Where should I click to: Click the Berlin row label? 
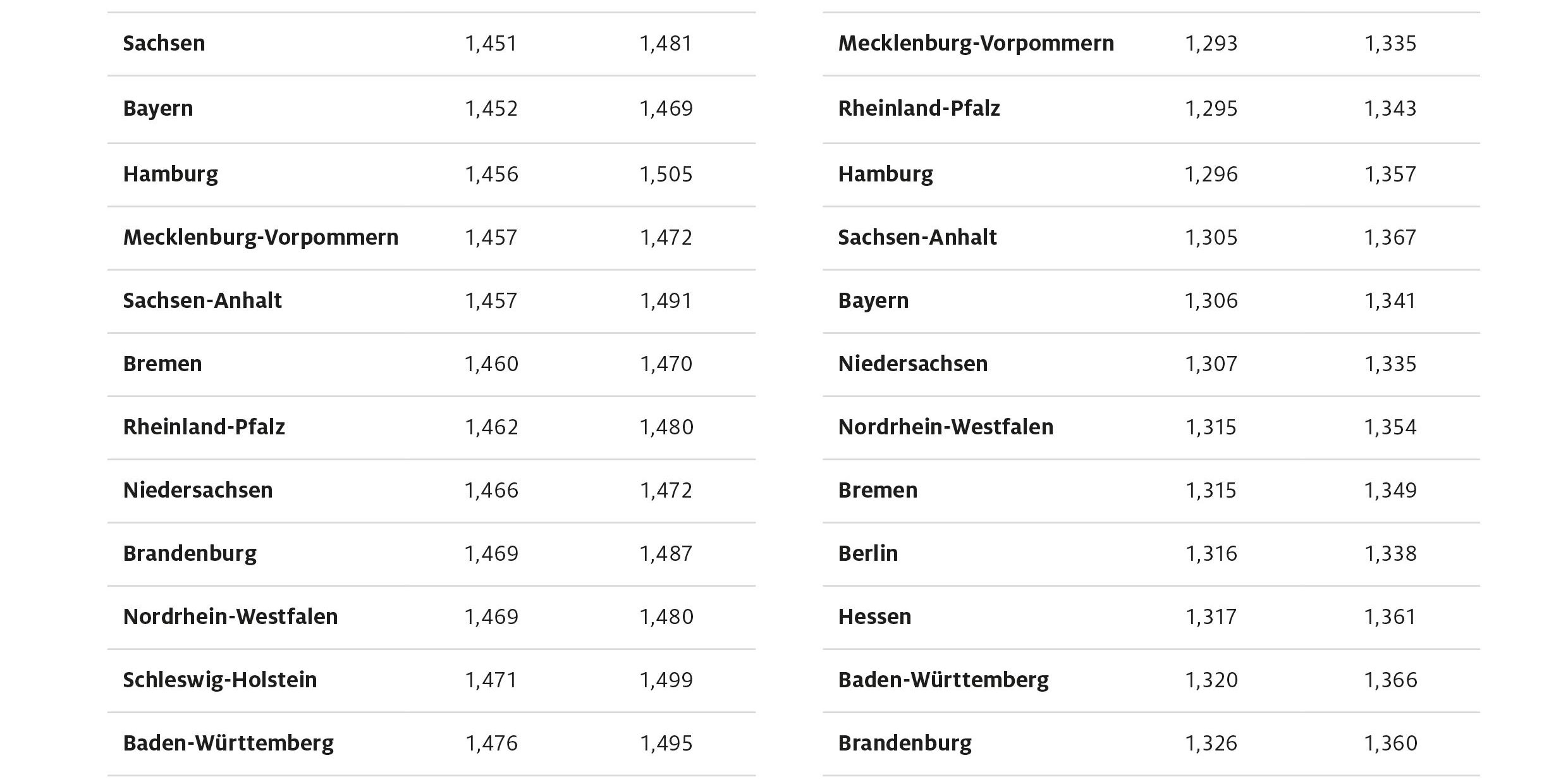(867, 553)
